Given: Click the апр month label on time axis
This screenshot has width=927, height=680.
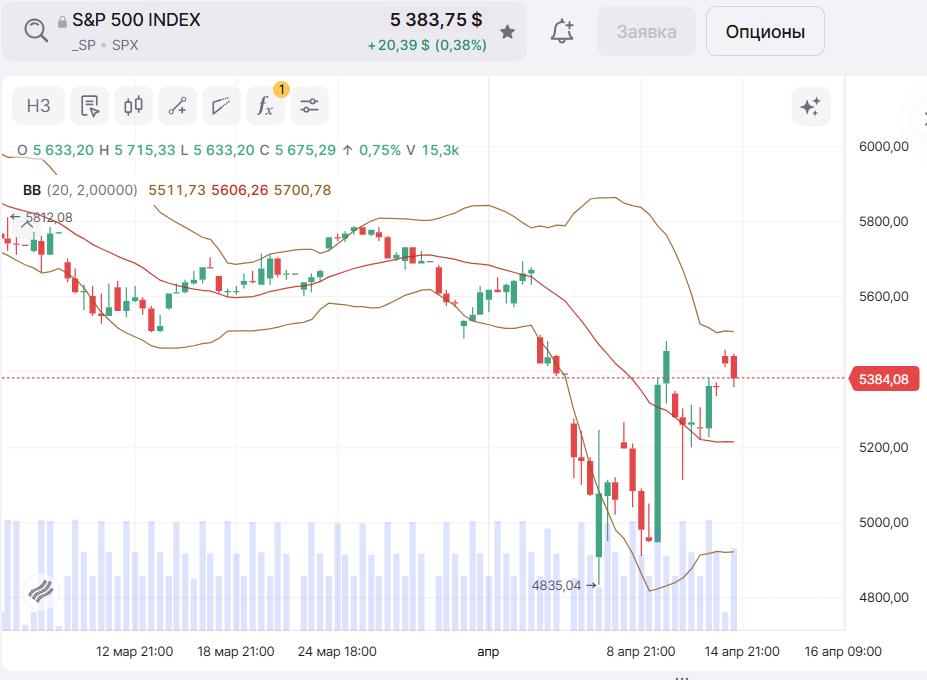Looking at the screenshot, I should 488,652.
